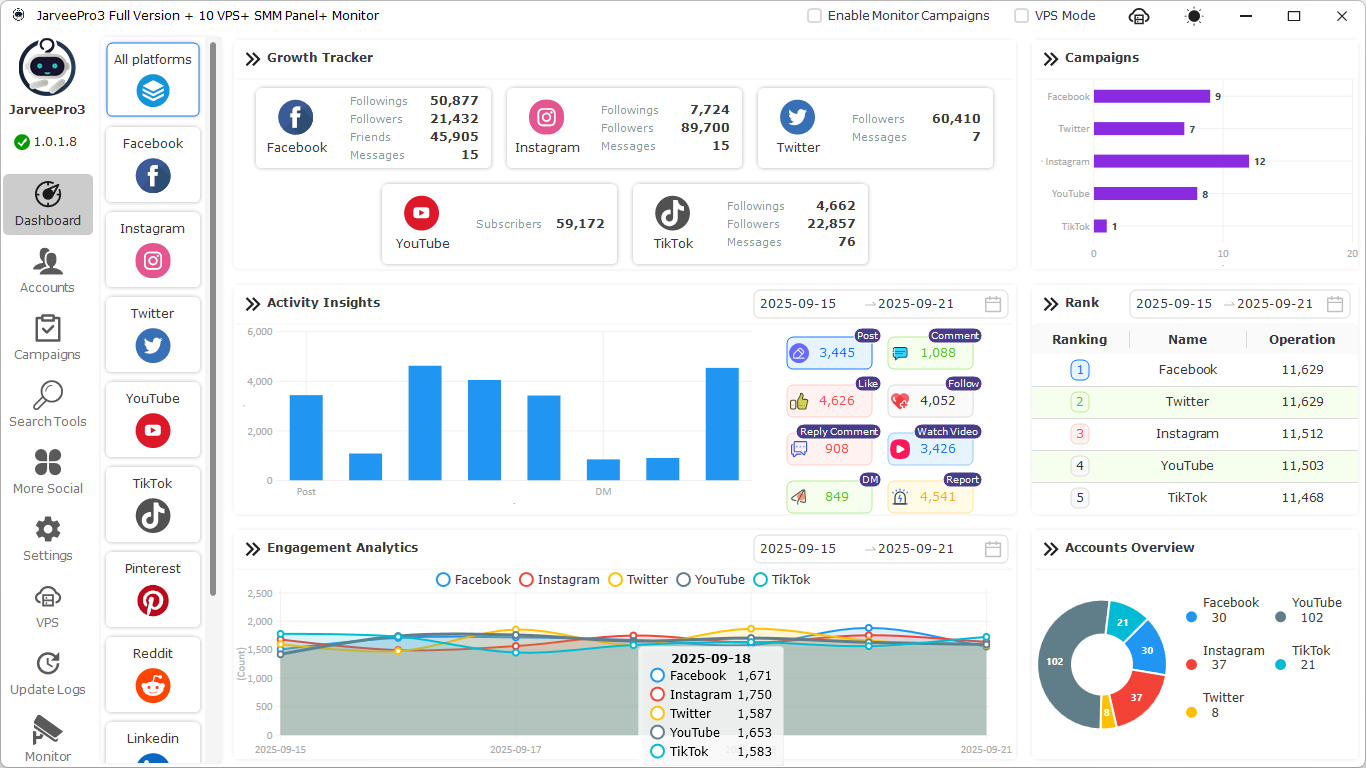Select the Dashboard menu item
This screenshot has height=768, width=1366.
click(x=48, y=205)
